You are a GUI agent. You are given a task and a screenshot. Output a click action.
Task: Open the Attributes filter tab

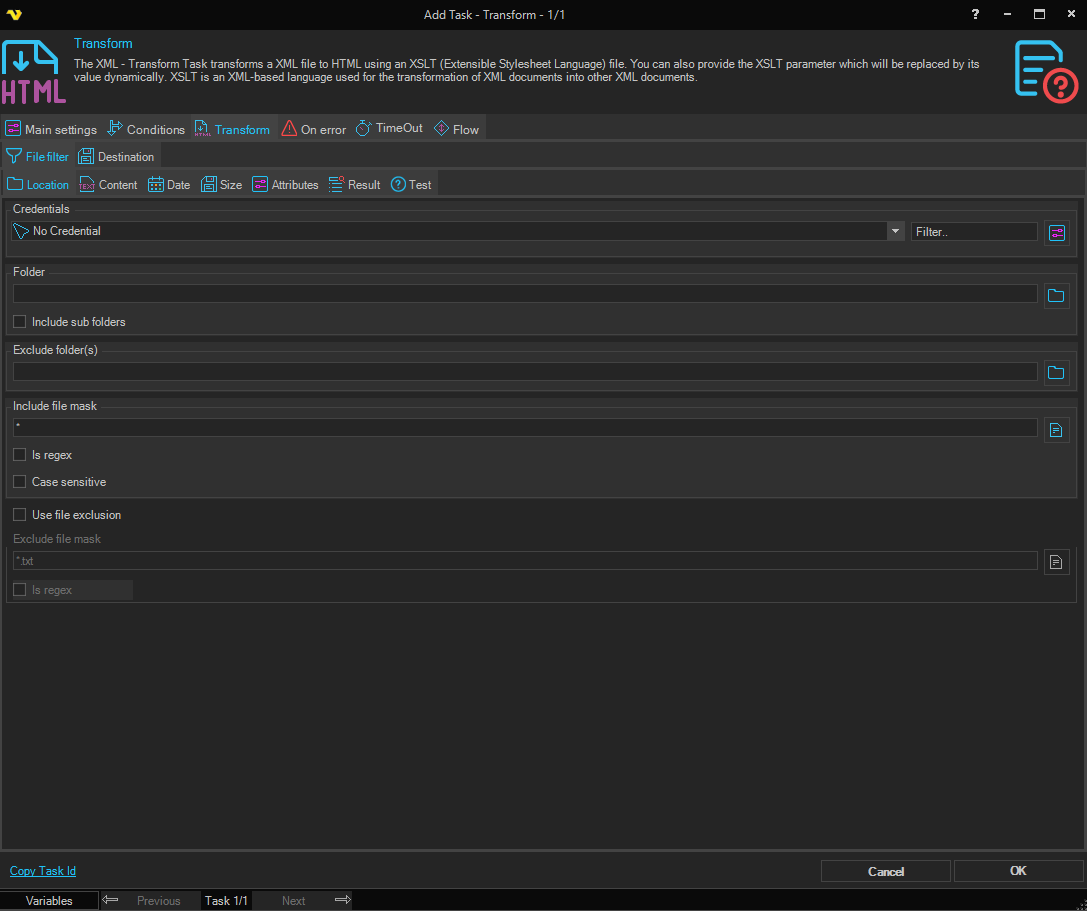(285, 185)
